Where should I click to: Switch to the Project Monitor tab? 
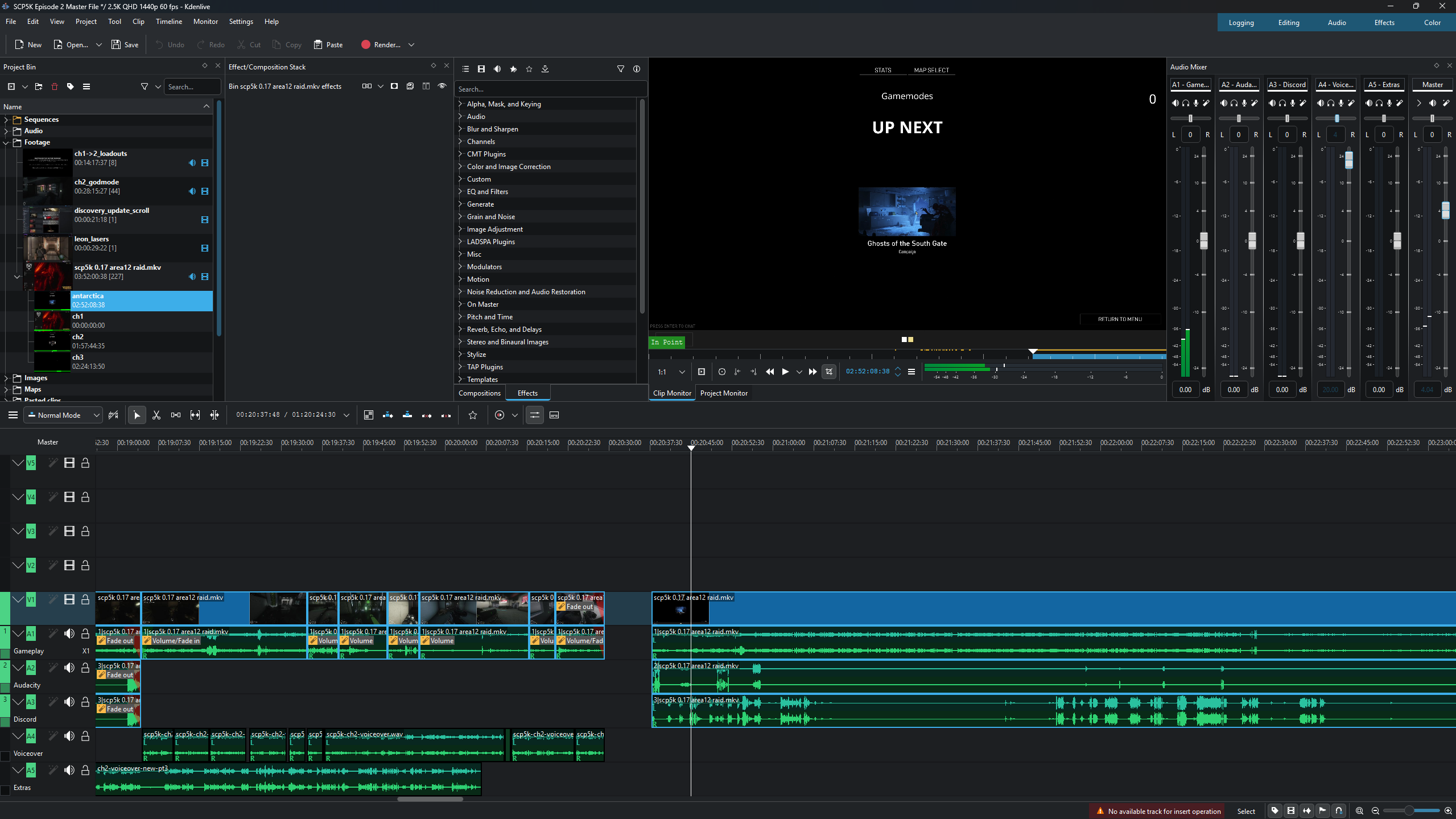coord(724,393)
